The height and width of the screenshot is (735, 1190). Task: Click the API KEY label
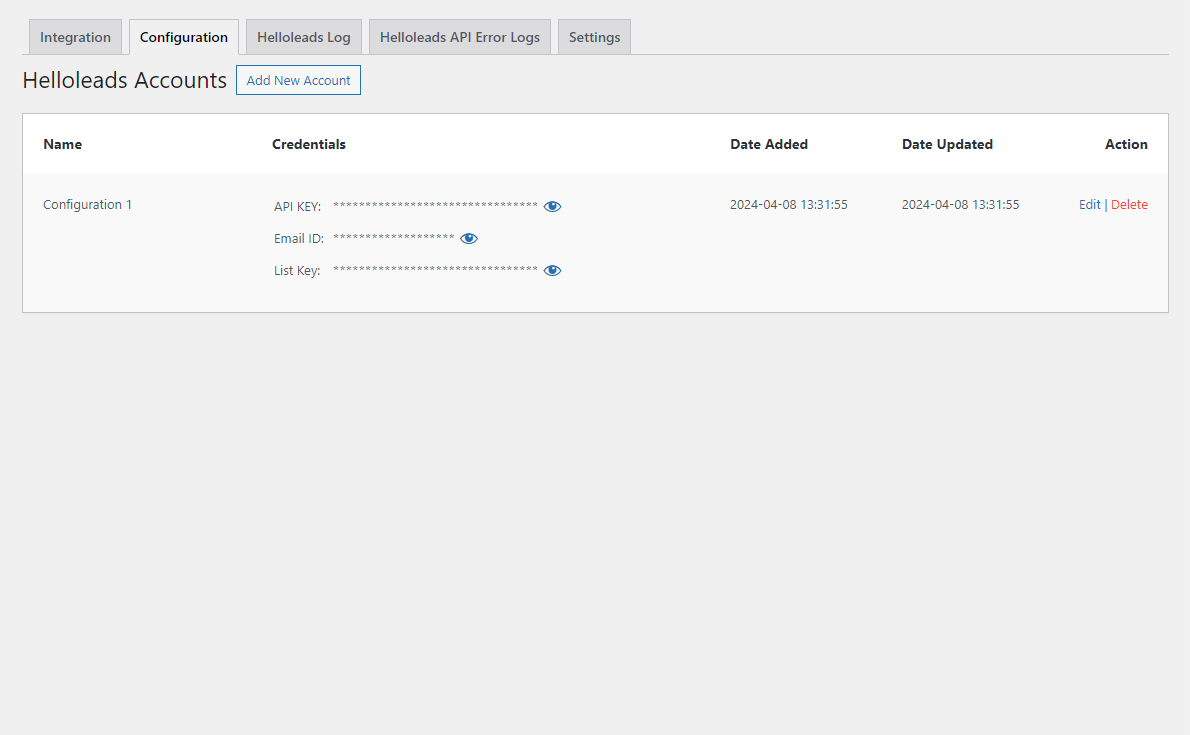pos(298,207)
